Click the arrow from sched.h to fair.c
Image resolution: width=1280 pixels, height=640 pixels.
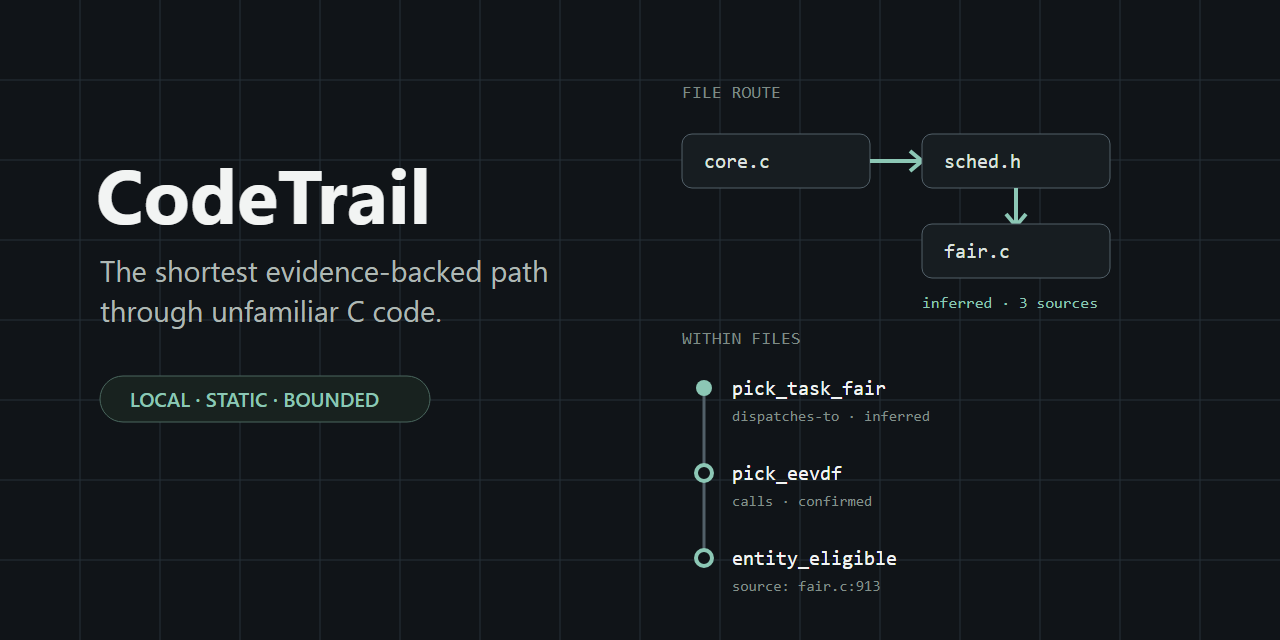tap(1016, 206)
